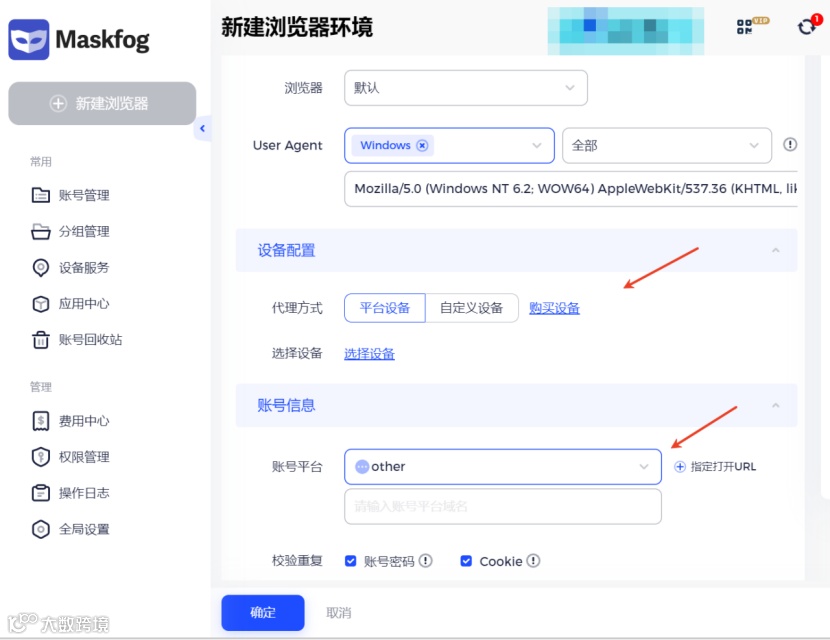Click the 设备服务 location pin icon
This screenshot has height=640, width=830.
[x=41, y=267]
